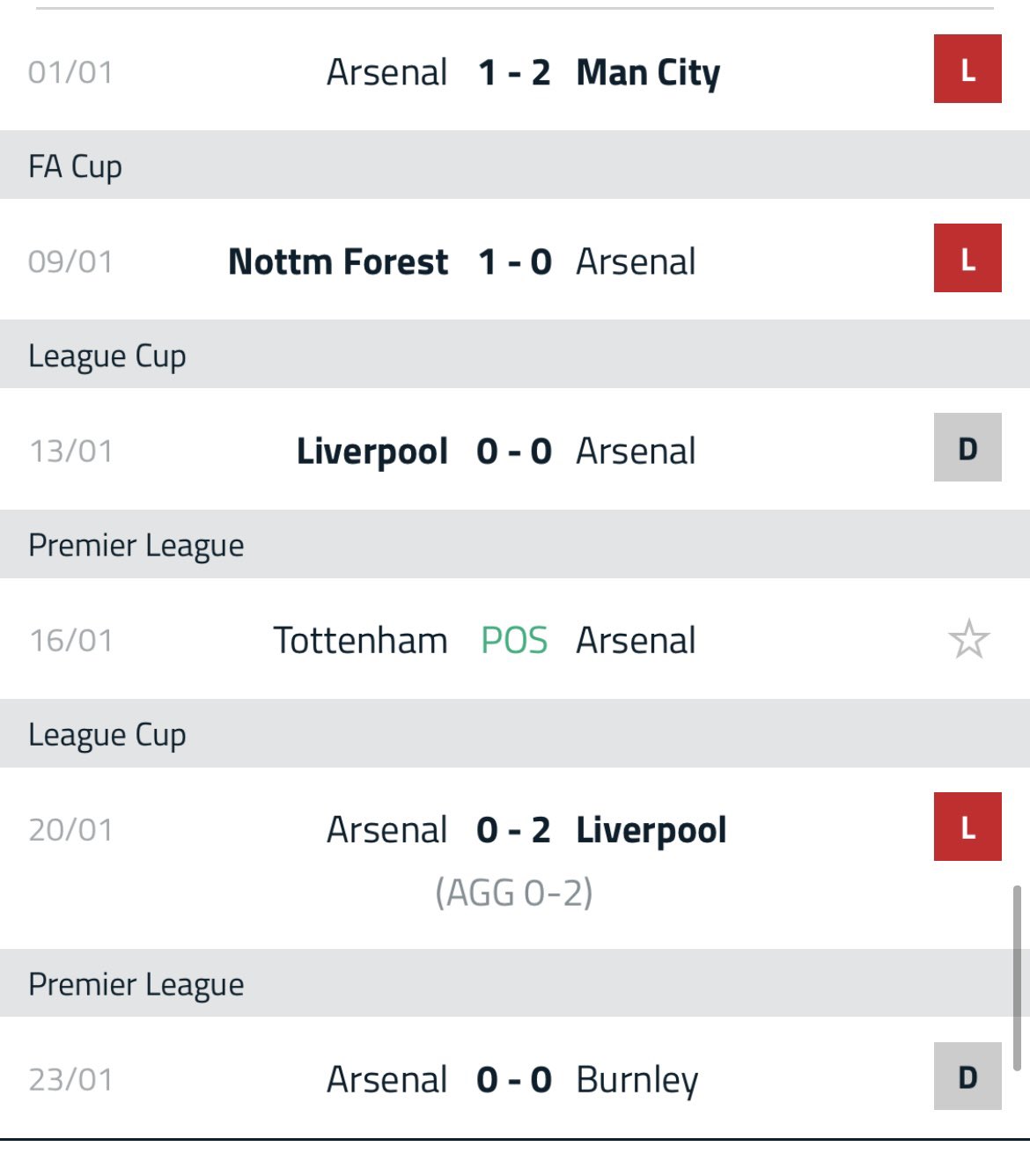Click the vertical scrollbar thumb

[1018, 978]
